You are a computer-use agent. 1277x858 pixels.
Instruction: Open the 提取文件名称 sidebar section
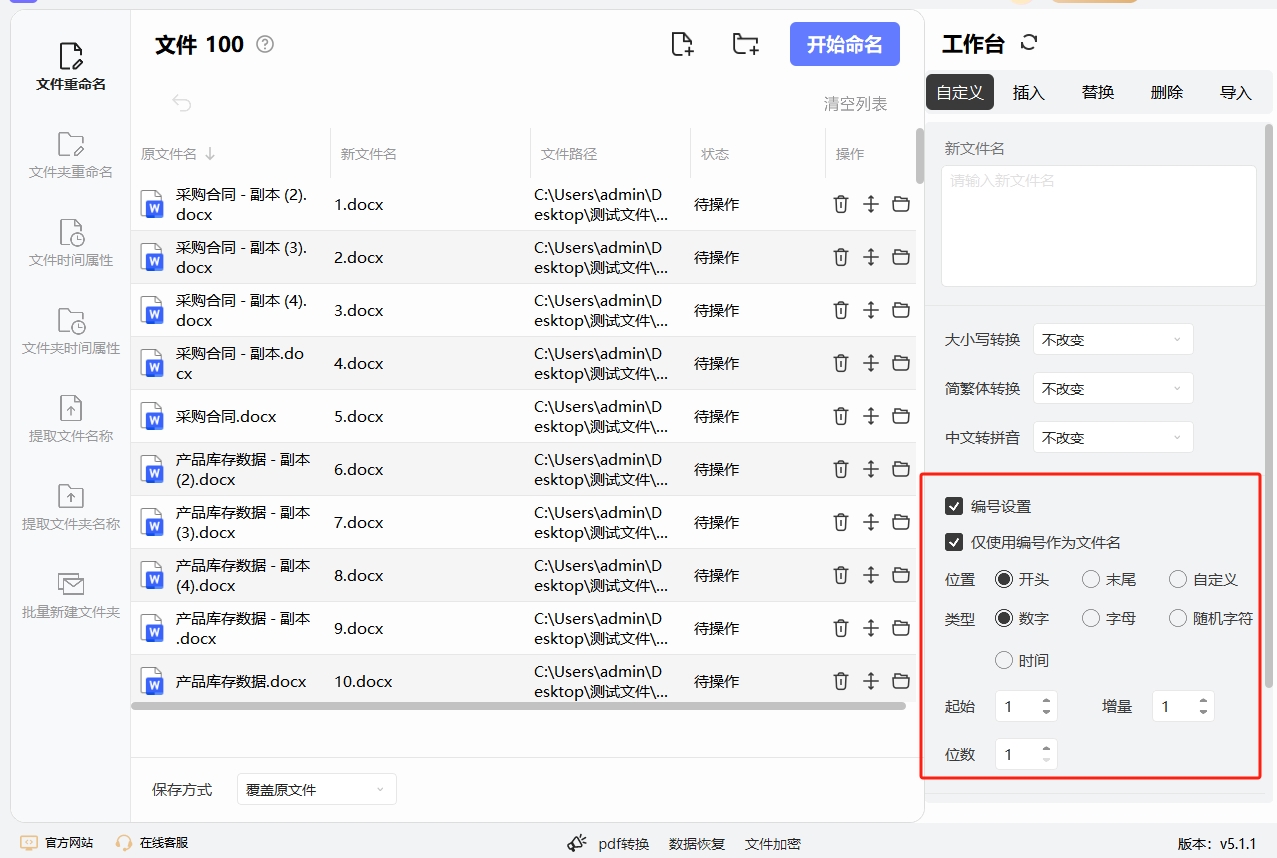(x=71, y=419)
